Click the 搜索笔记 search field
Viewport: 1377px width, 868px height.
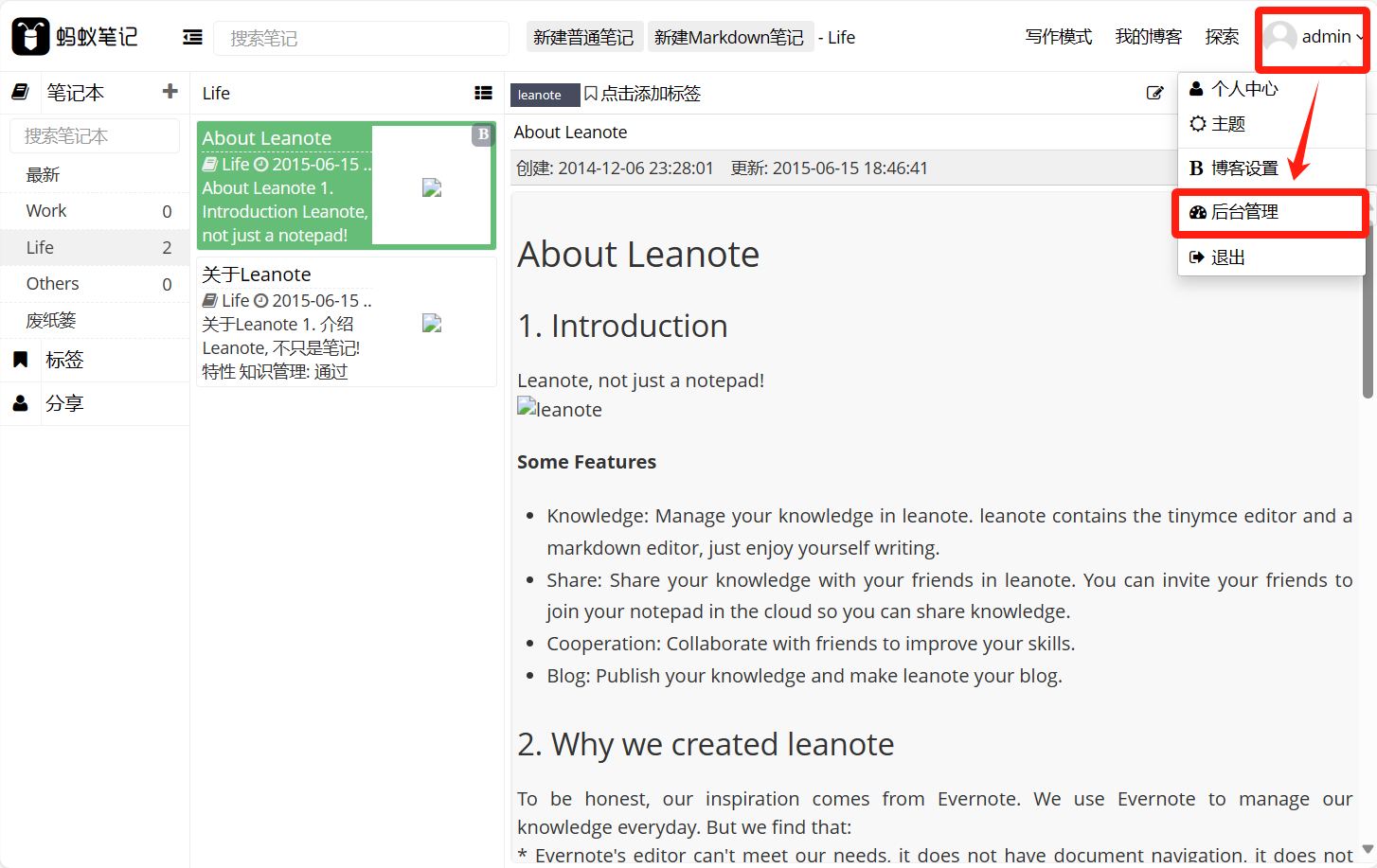point(360,38)
